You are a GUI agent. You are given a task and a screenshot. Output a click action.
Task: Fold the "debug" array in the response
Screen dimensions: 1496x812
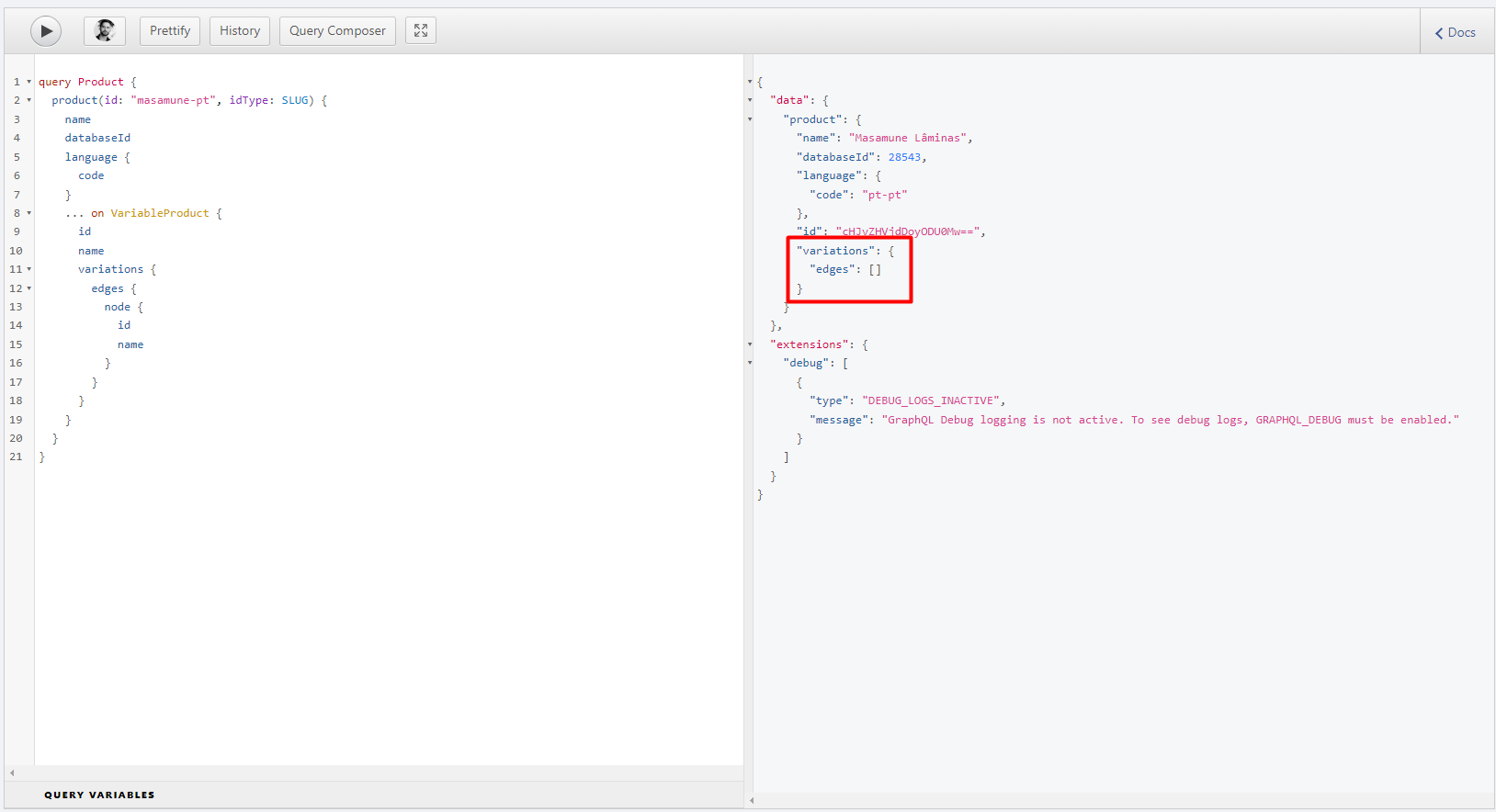click(750, 363)
